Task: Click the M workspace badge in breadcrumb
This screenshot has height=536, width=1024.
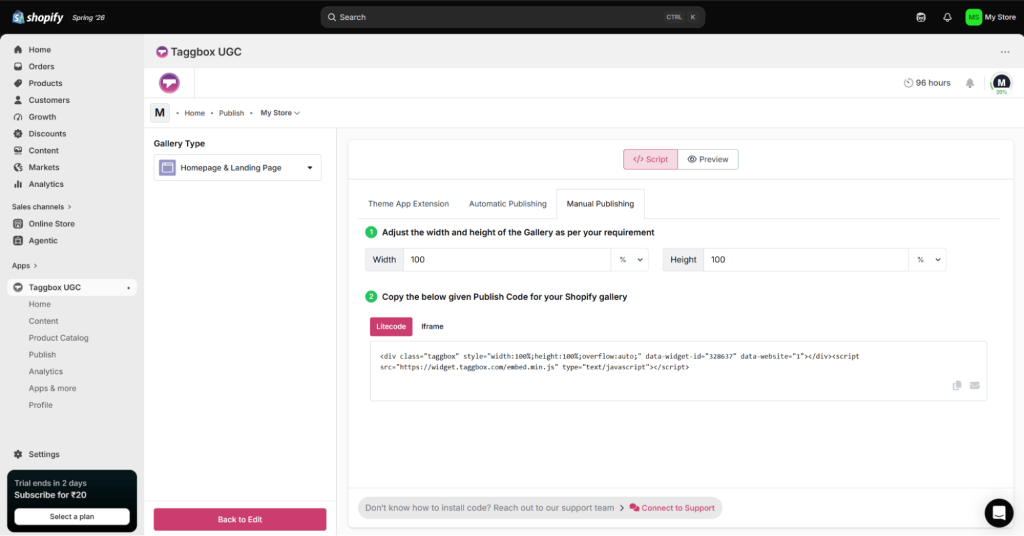Action: tap(160, 113)
